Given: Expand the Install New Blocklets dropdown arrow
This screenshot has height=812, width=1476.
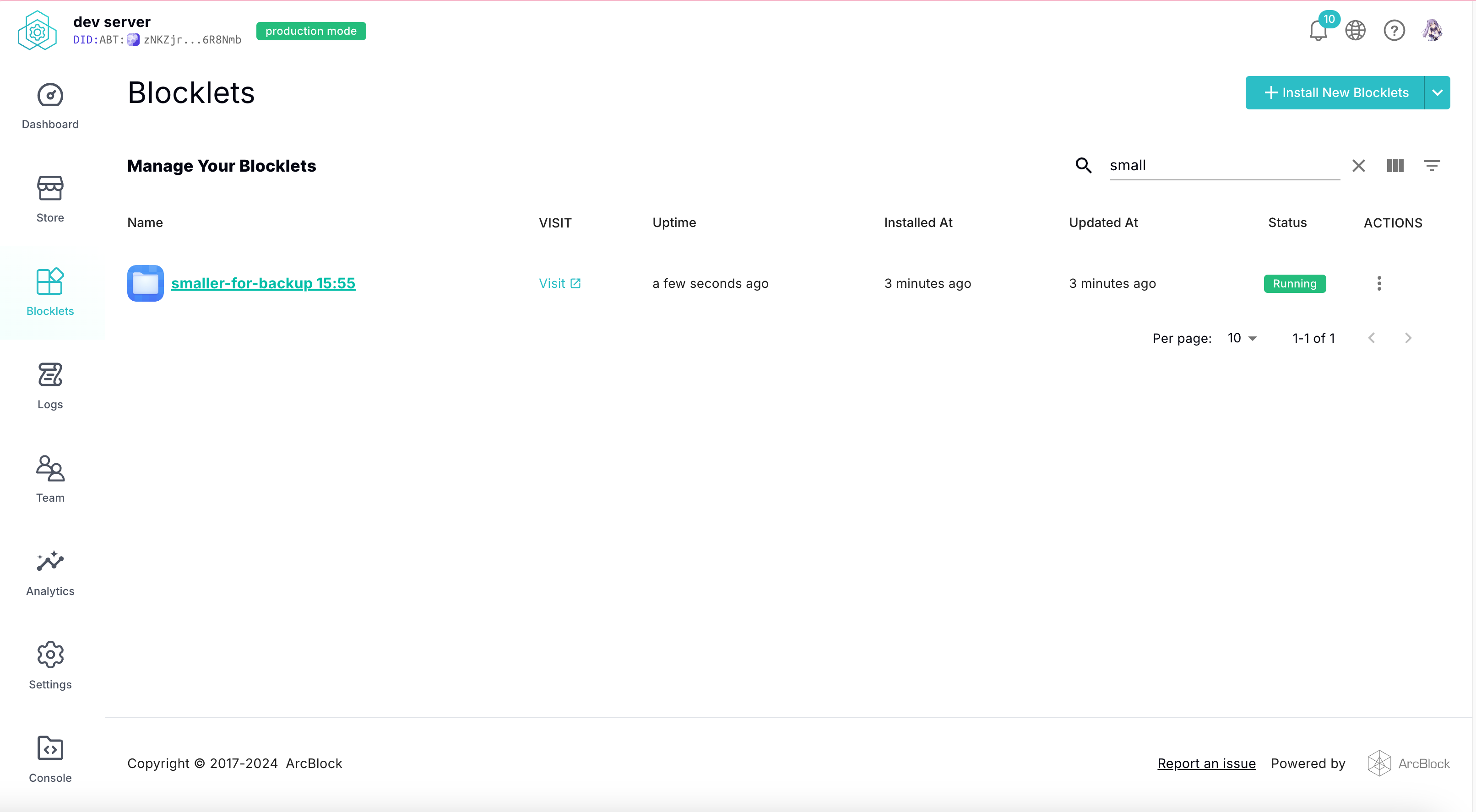Looking at the screenshot, I should coord(1437,93).
